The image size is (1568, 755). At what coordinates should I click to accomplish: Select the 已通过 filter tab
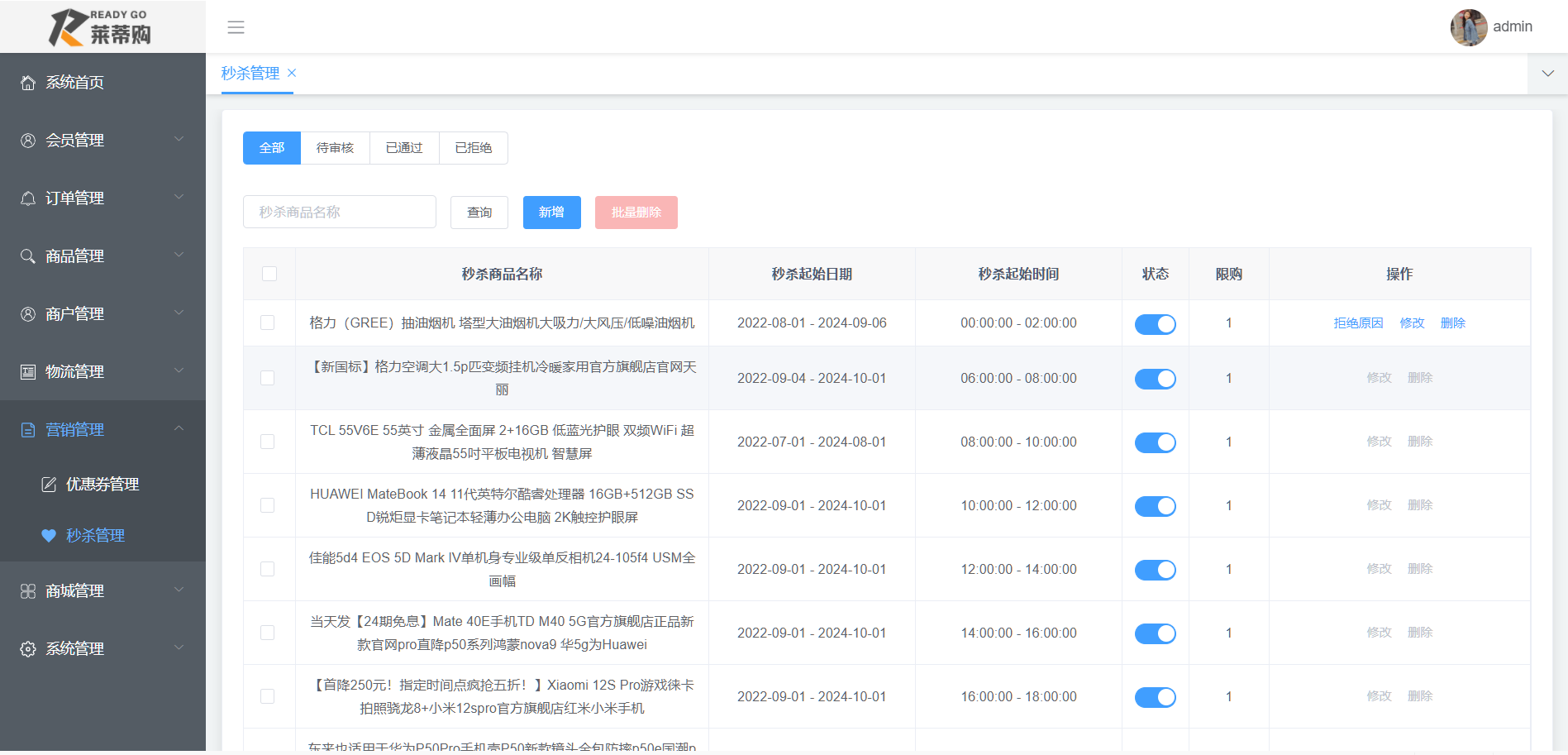404,148
